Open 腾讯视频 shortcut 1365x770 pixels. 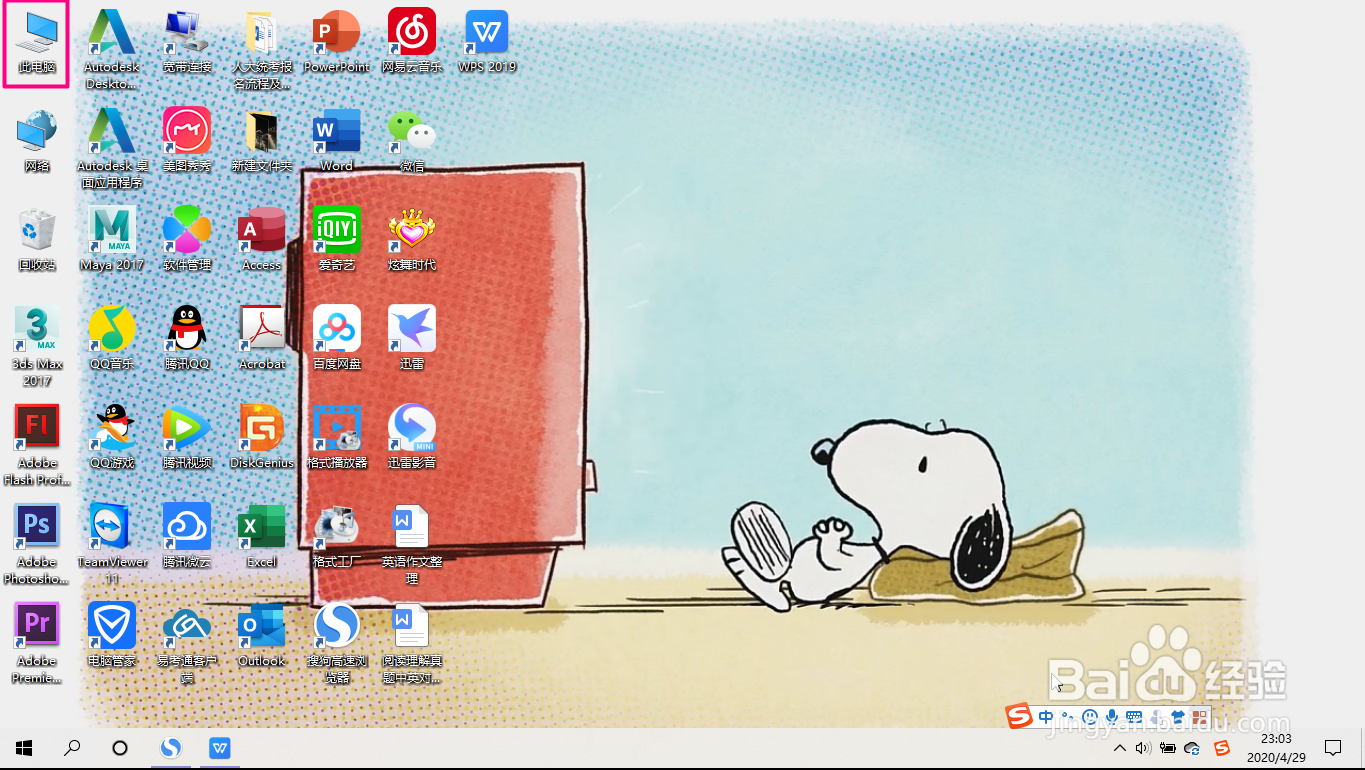[x=187, y=438]
